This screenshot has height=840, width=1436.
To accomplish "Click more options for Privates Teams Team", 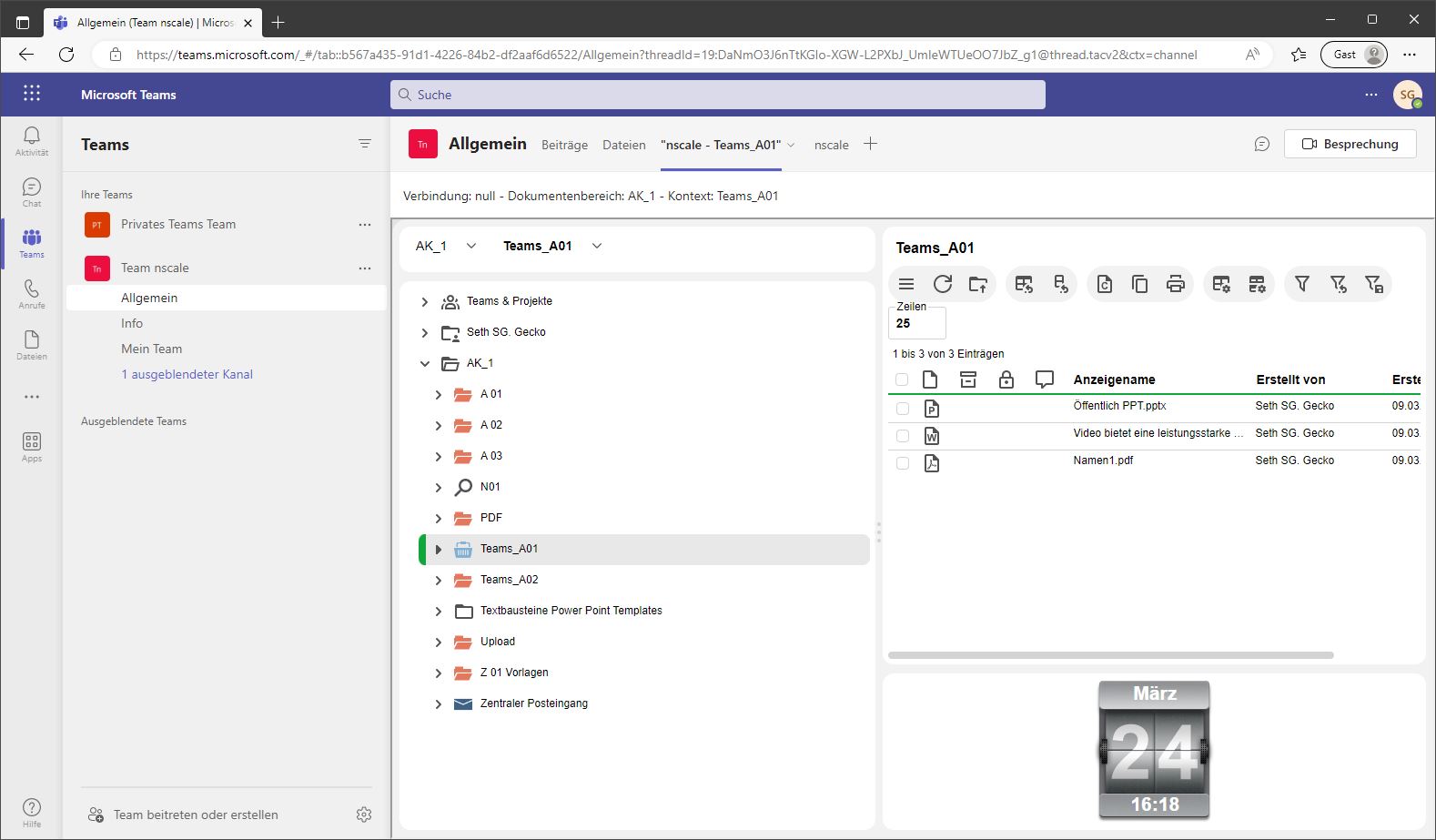I will pos(365,224).
